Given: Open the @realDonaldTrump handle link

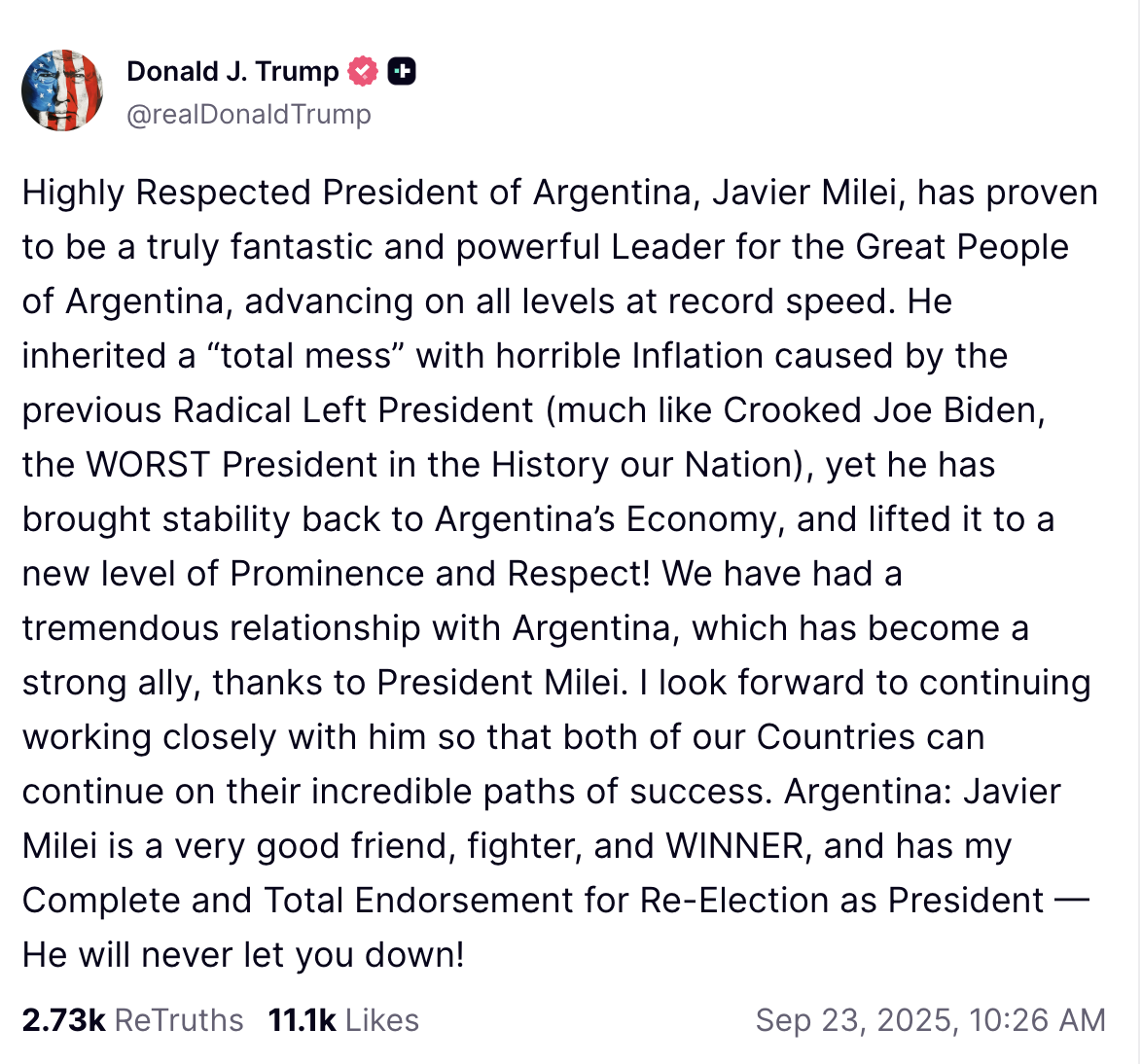Looking at the screenshot, I should point(249,114).
